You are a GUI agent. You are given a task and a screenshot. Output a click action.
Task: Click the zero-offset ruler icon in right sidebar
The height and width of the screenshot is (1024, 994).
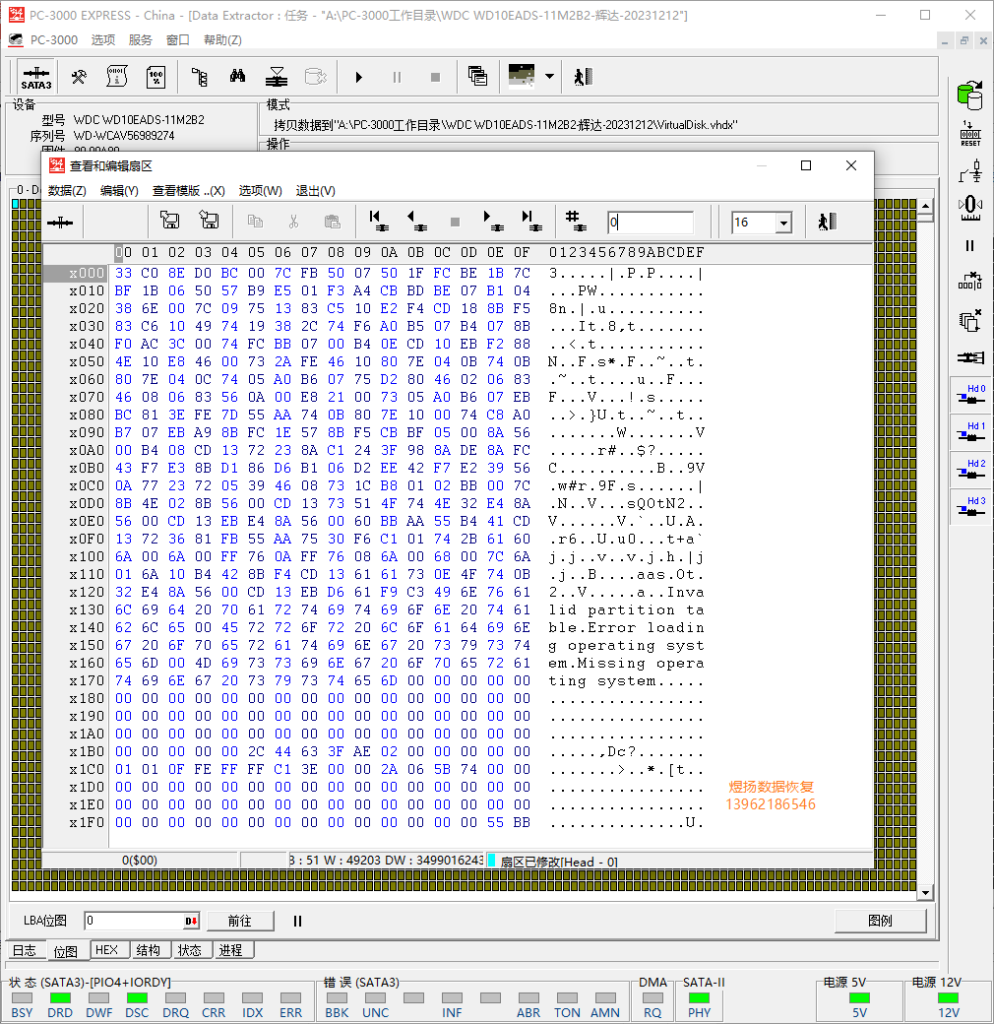(970, 208)
